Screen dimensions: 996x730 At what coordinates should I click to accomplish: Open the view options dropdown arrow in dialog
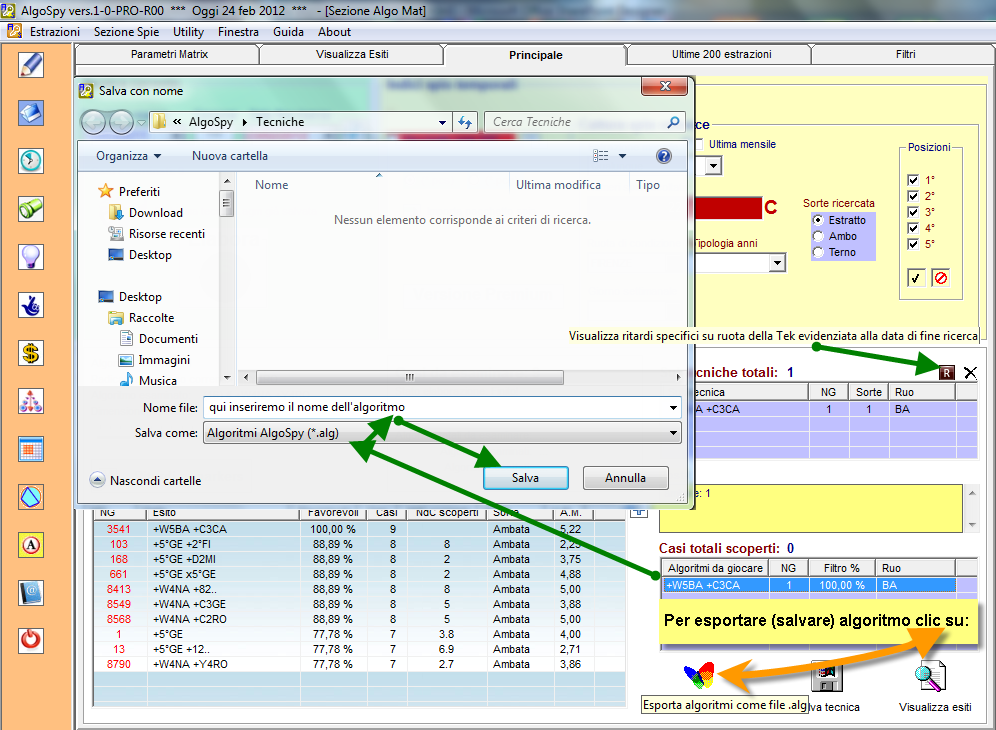click(x=622, y=156)
